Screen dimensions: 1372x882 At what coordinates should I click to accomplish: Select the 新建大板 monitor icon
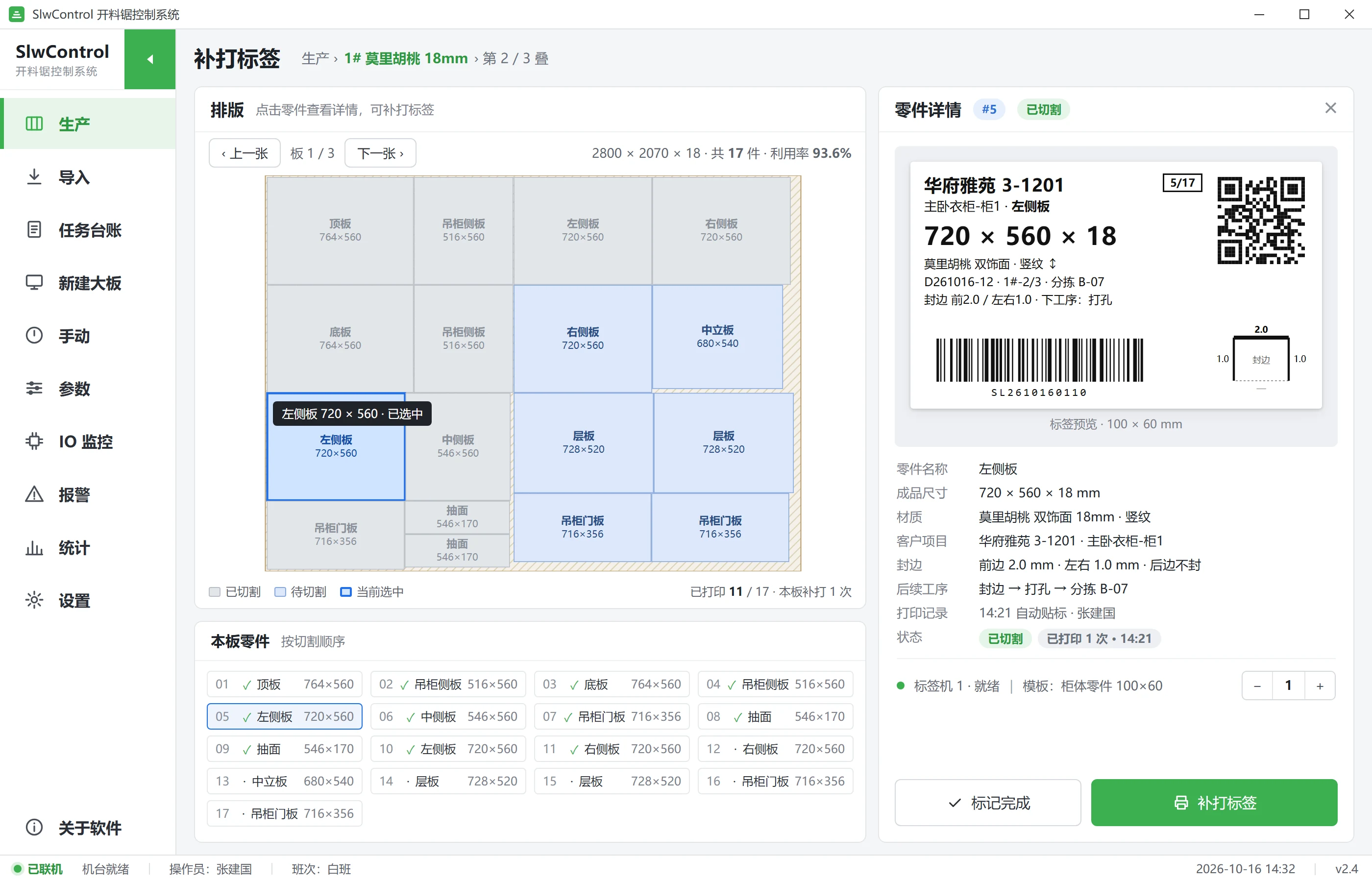coord(34,282)
